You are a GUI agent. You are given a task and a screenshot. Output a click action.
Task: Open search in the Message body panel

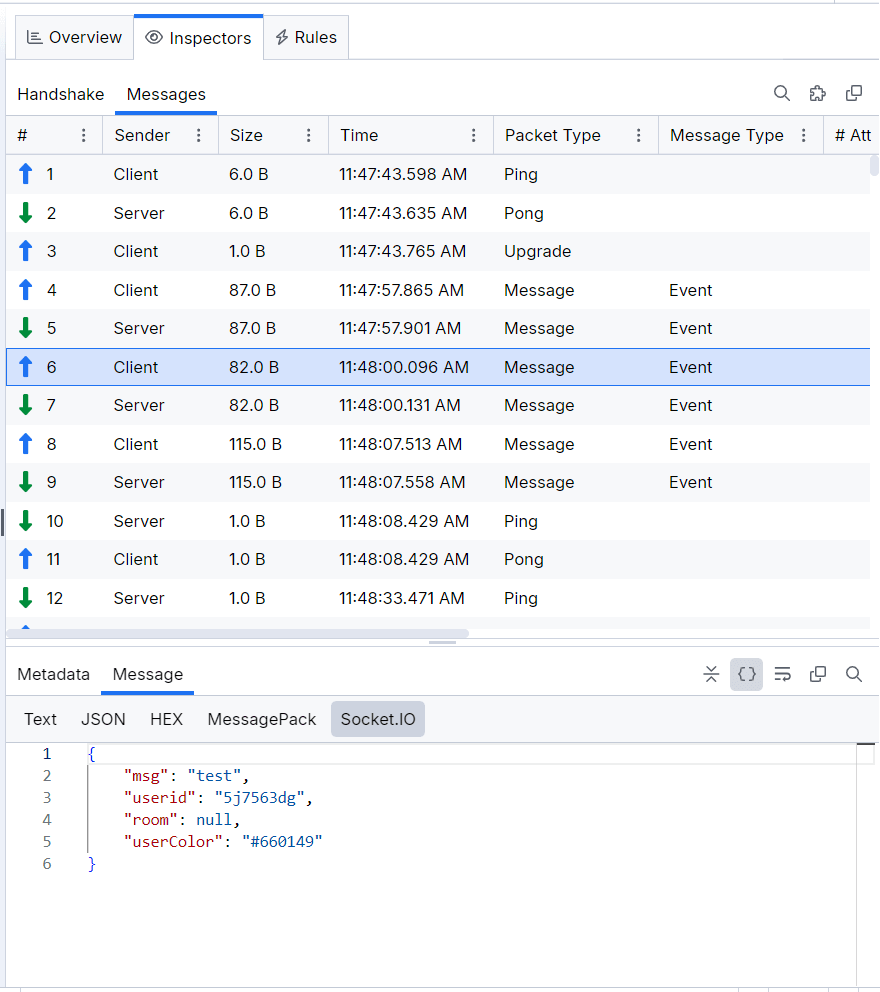pos(854,674)
